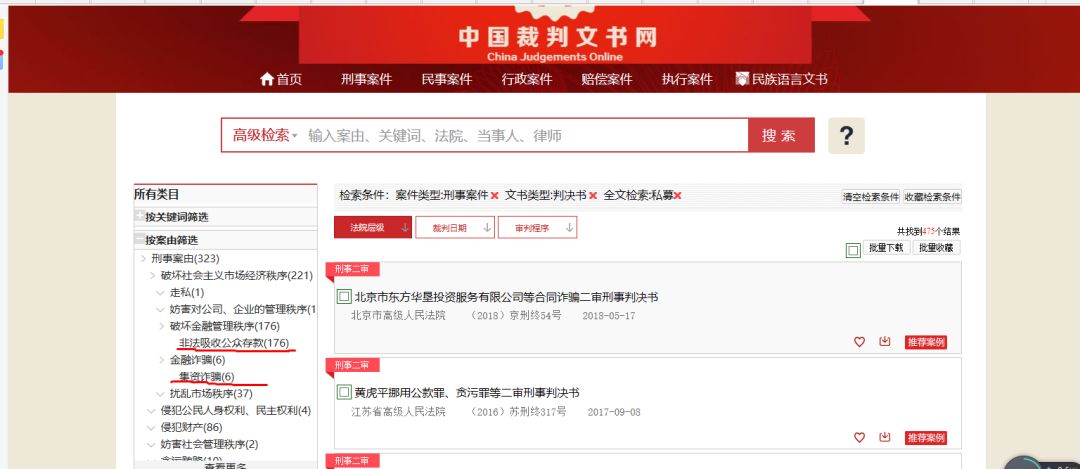1080x469 pixels.
Task: Filter by 集资诈骗(6)
Action: click(x=207, y=377)
